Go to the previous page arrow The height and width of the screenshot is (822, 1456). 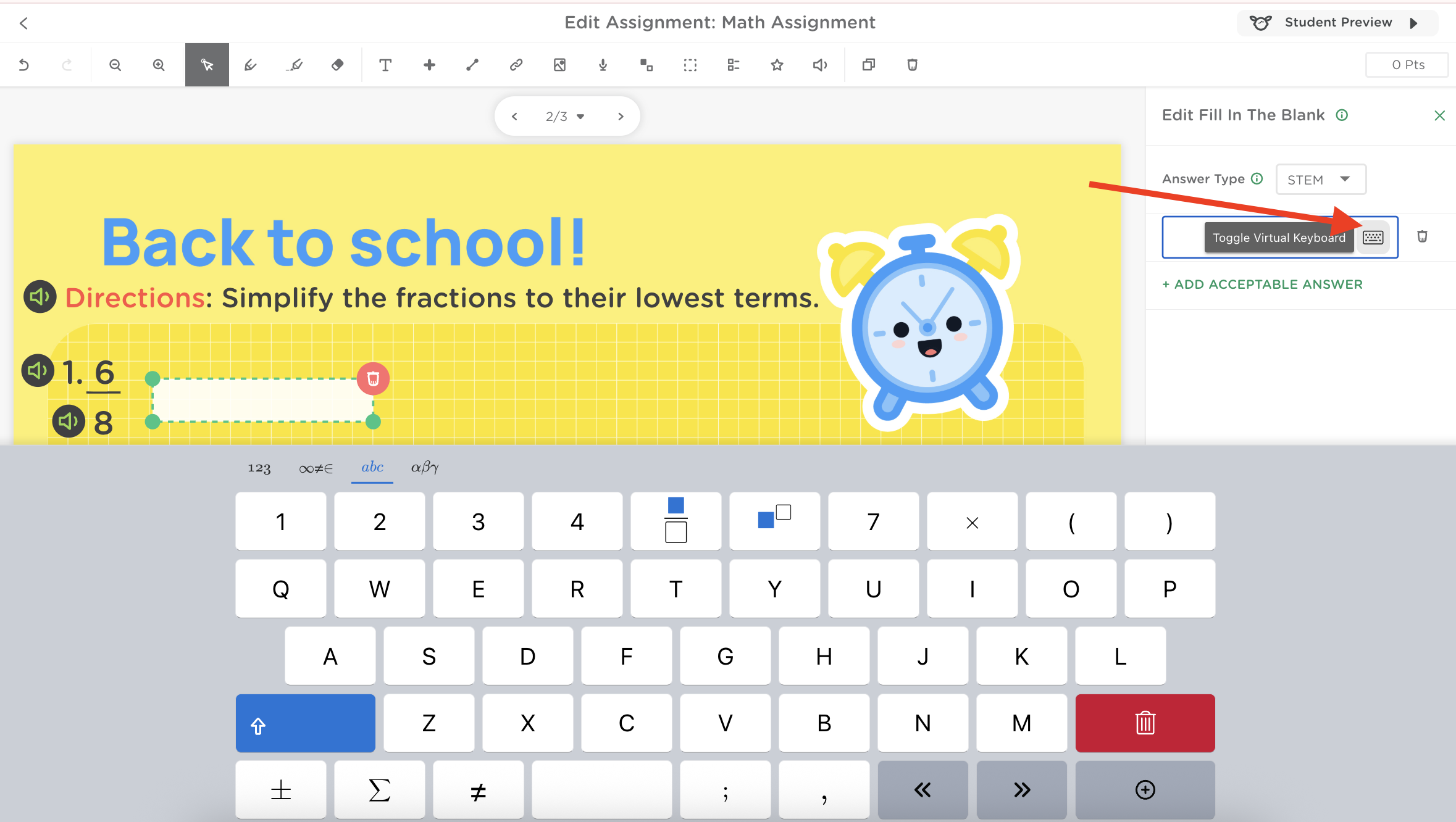pos(514,116)
